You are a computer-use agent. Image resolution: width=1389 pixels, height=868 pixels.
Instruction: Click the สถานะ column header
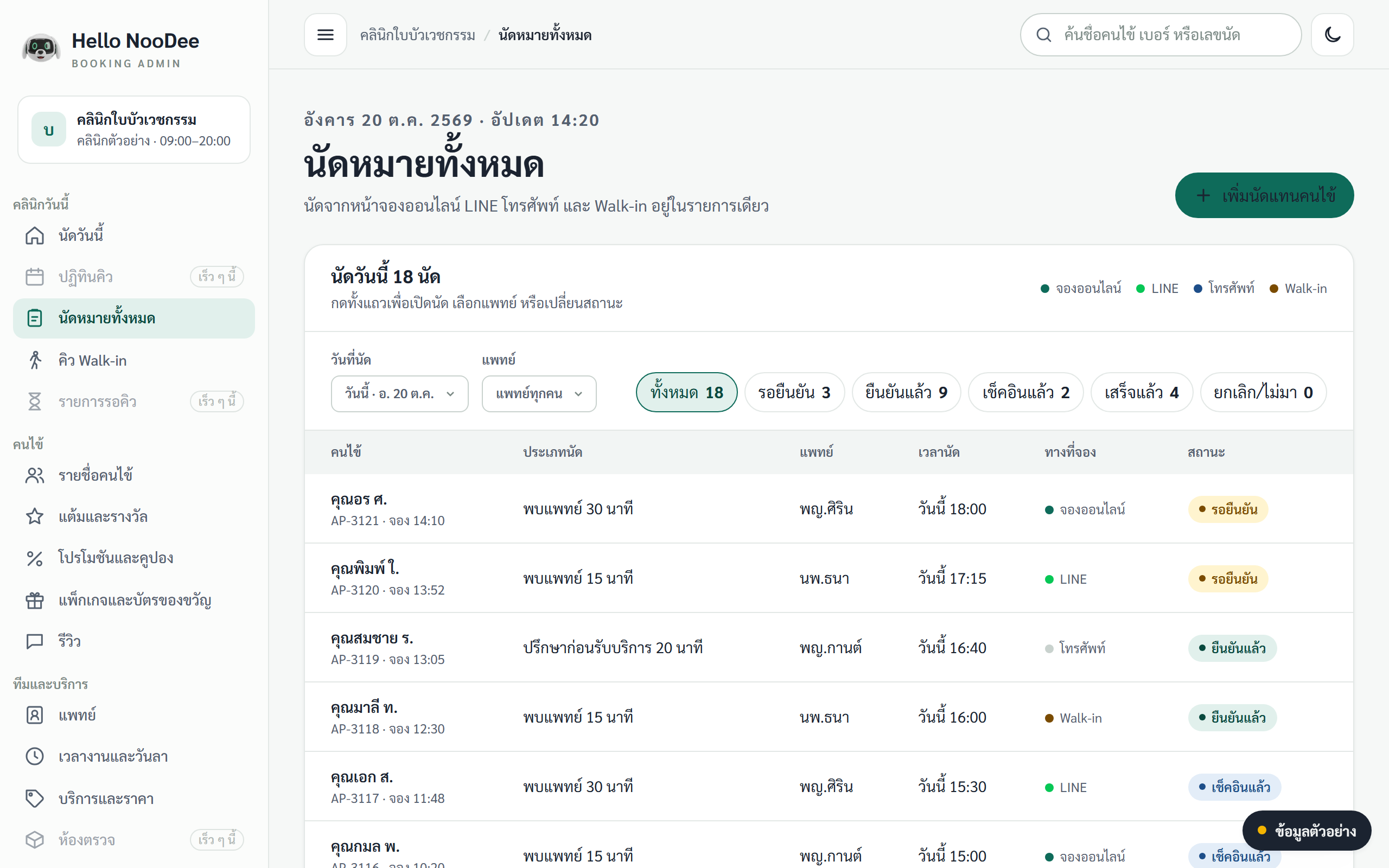[1206, 452]
